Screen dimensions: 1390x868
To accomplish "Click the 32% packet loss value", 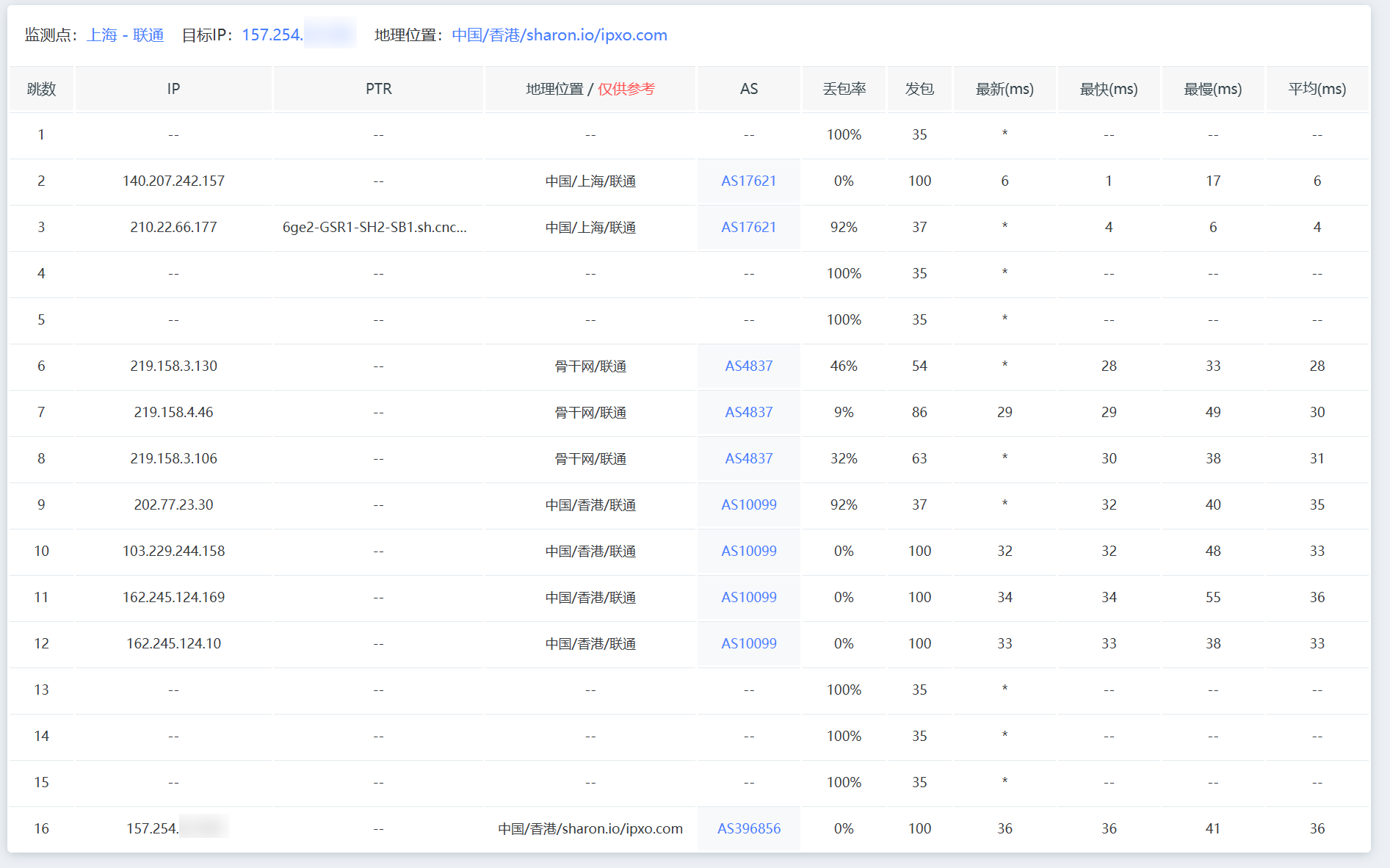I will tap(844, 458).
